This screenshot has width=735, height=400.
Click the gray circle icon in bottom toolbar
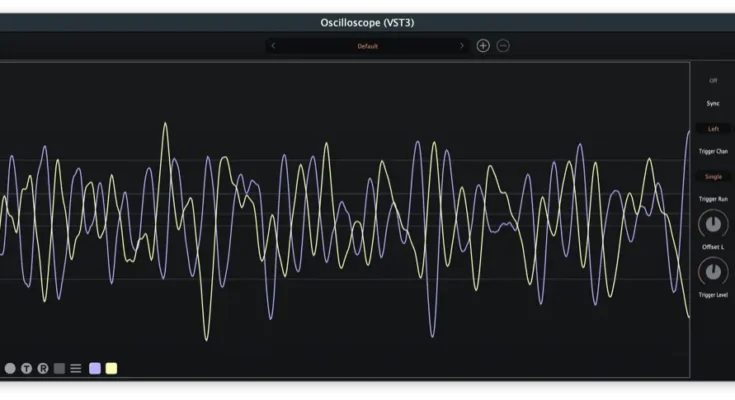(x=10, y=369)
